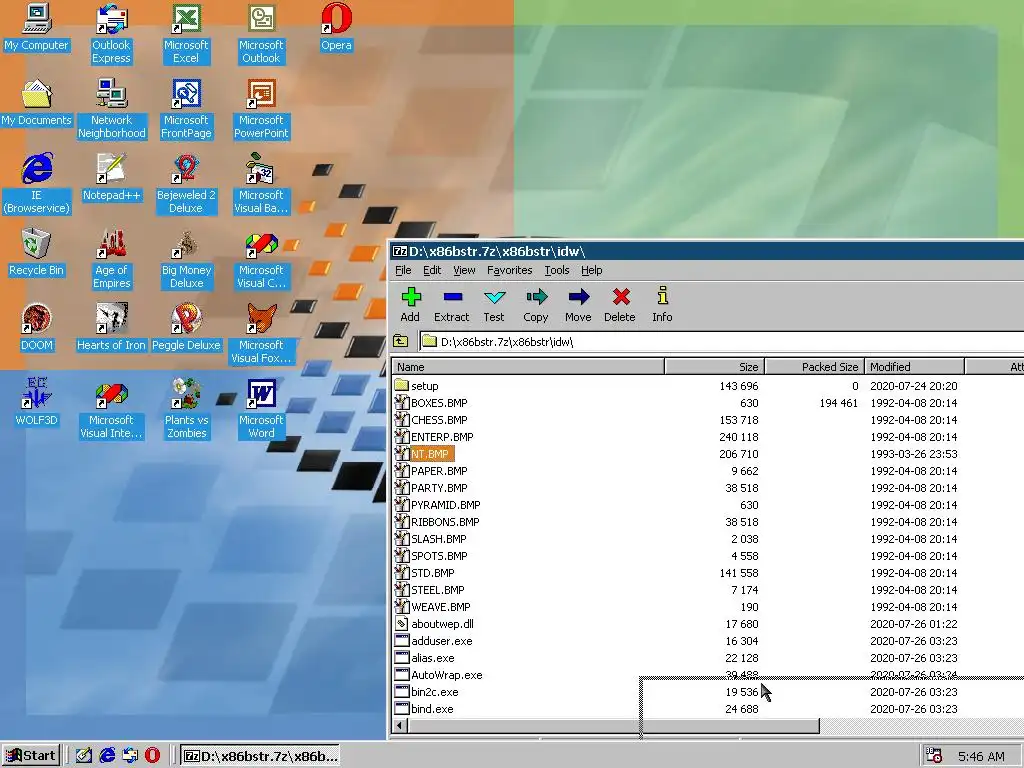
Task: Open the Tools menu
Action: tap(557, 270)
